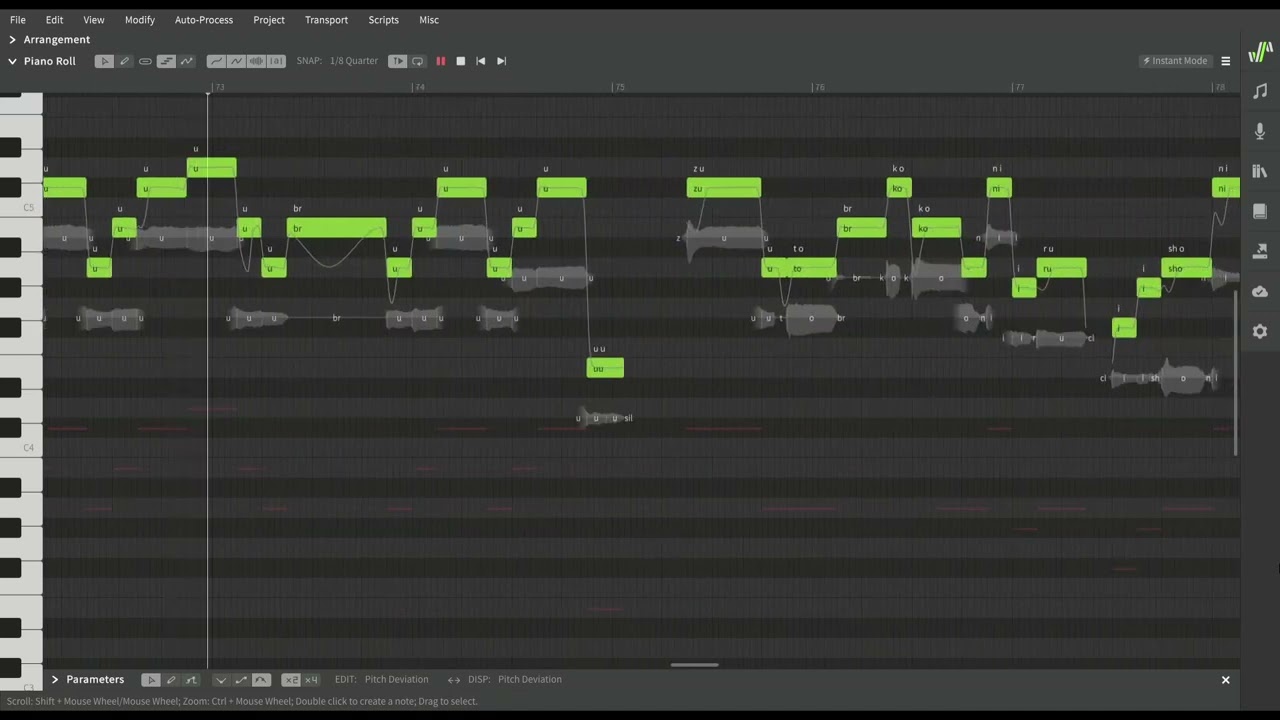
Task: Toggle loop playback button
Action: pos(417,61)
